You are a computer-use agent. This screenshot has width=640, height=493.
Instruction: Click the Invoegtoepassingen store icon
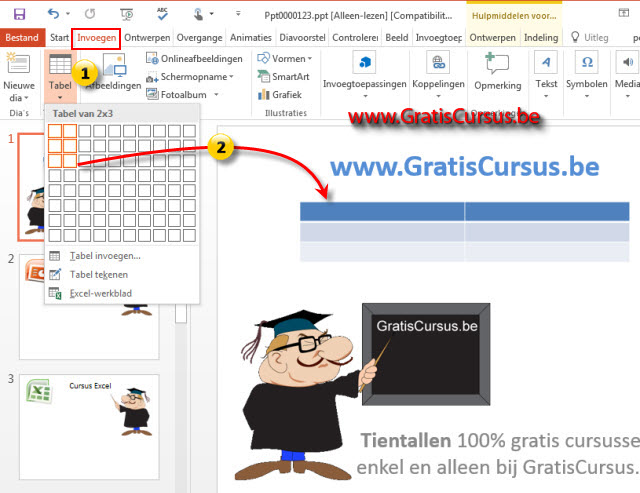point(365,62)
